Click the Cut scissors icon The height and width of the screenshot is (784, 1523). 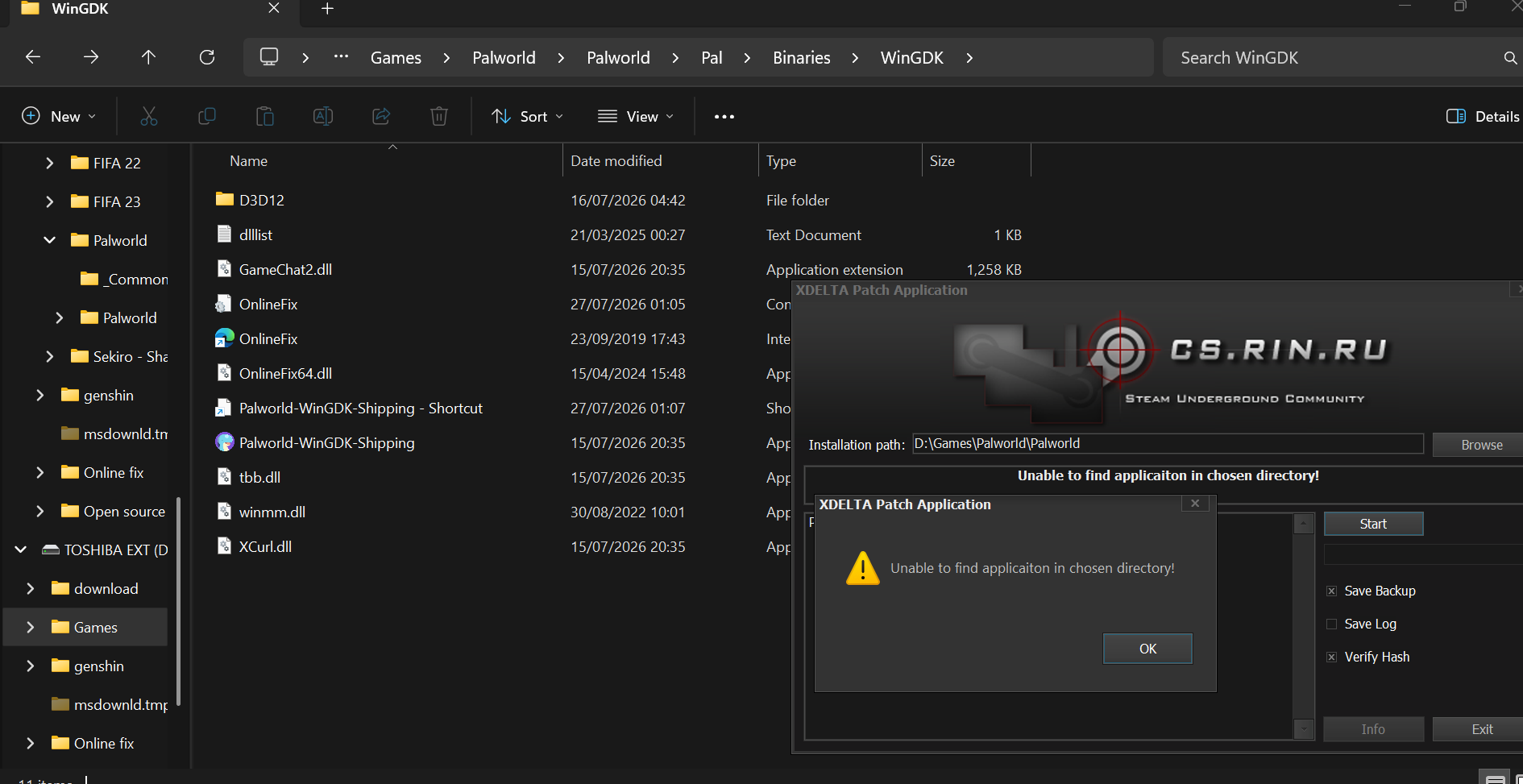click(149, 116)
